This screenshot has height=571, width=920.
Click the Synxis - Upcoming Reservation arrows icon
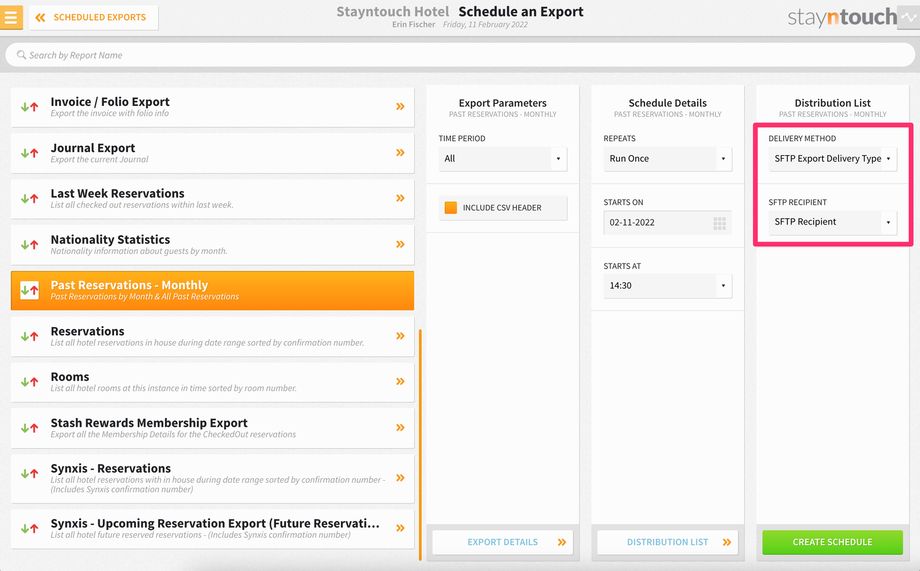(29, 528)
